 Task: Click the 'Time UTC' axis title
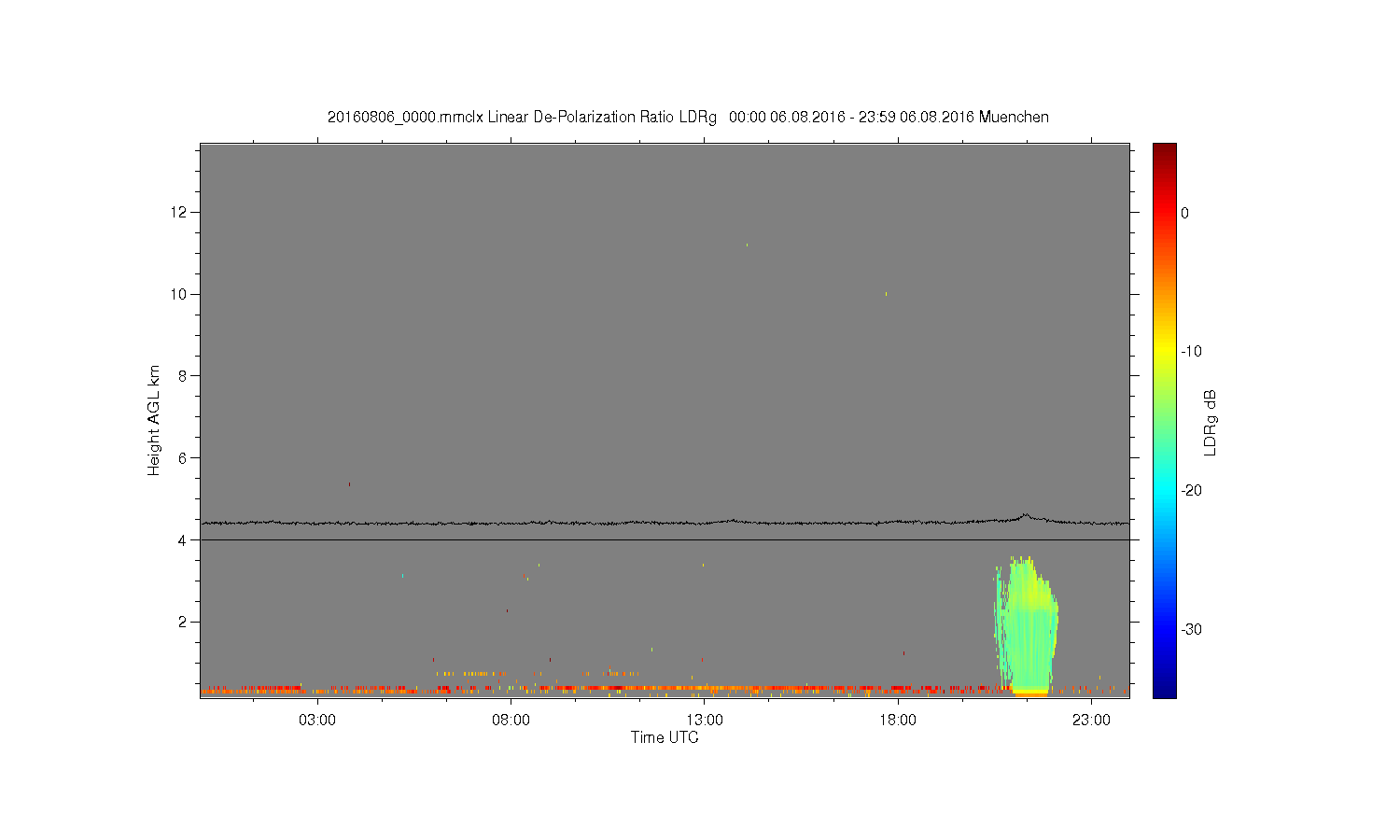point(665,737)
